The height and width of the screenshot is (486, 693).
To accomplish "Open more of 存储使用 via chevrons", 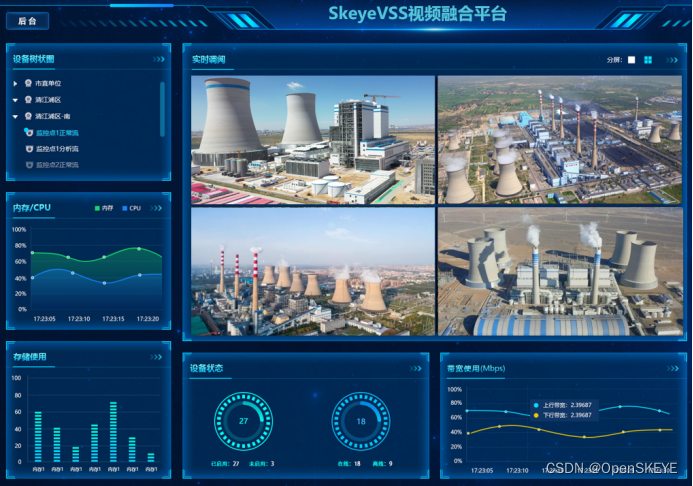I will pos(156,357).
